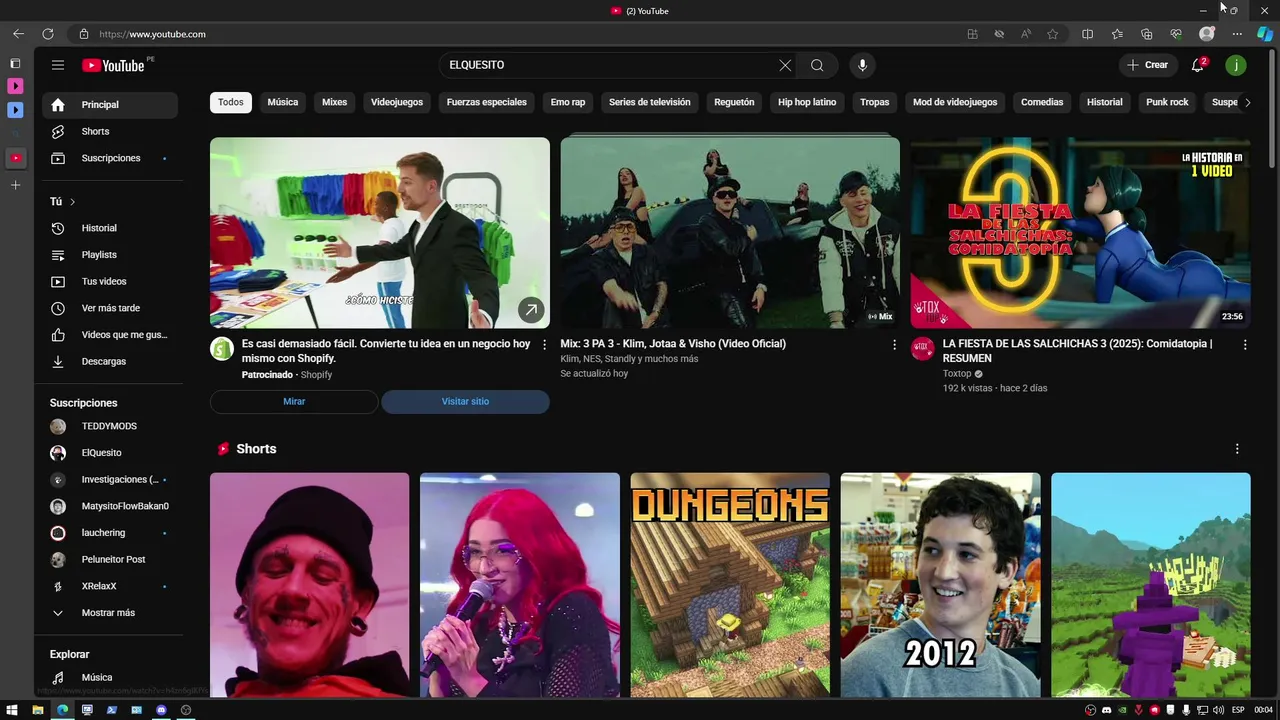Open Discord from the taskbar
Viewport: 1280px width, 720px height.
point(161,710)
